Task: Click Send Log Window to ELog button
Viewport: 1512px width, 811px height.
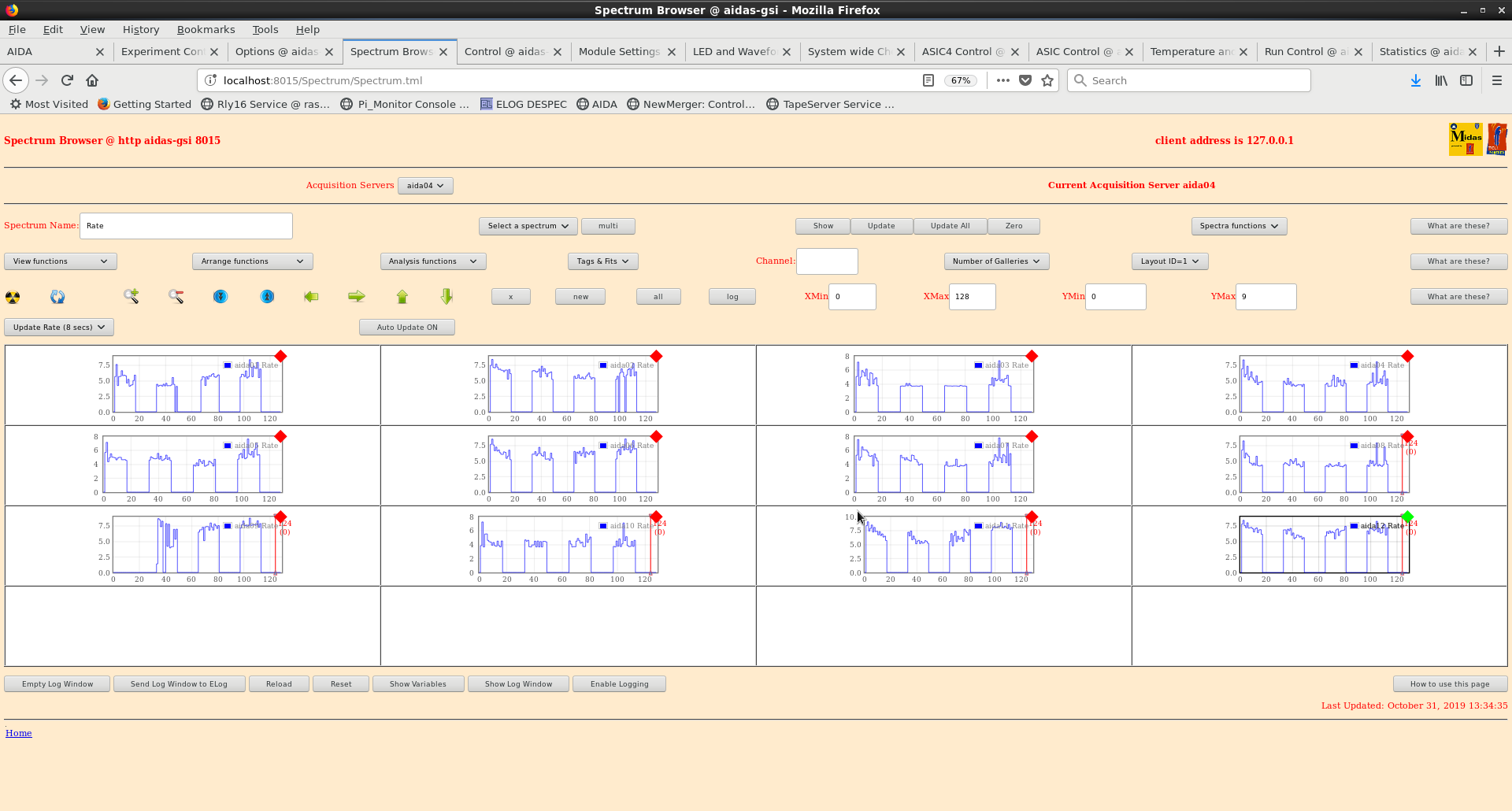Action: 179,684
